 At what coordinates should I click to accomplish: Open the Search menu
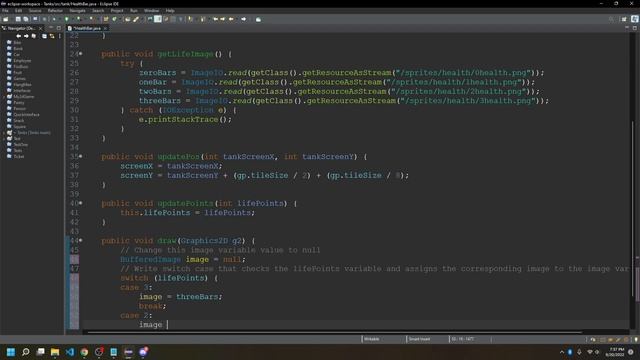point(98,11)
